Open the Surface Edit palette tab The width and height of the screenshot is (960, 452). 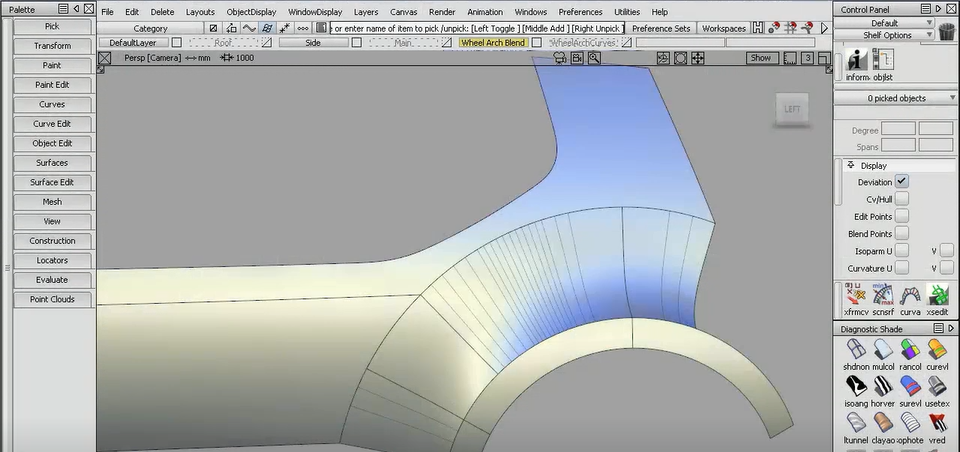(x=52, y=182)
